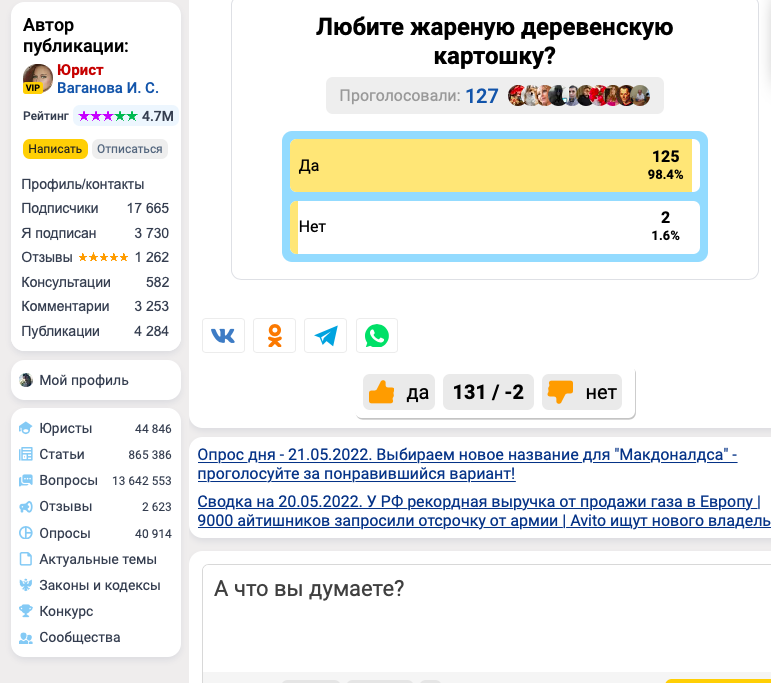Open author name 'Ваганова И. С.' link
771x683 pixels.
point(108,88)
